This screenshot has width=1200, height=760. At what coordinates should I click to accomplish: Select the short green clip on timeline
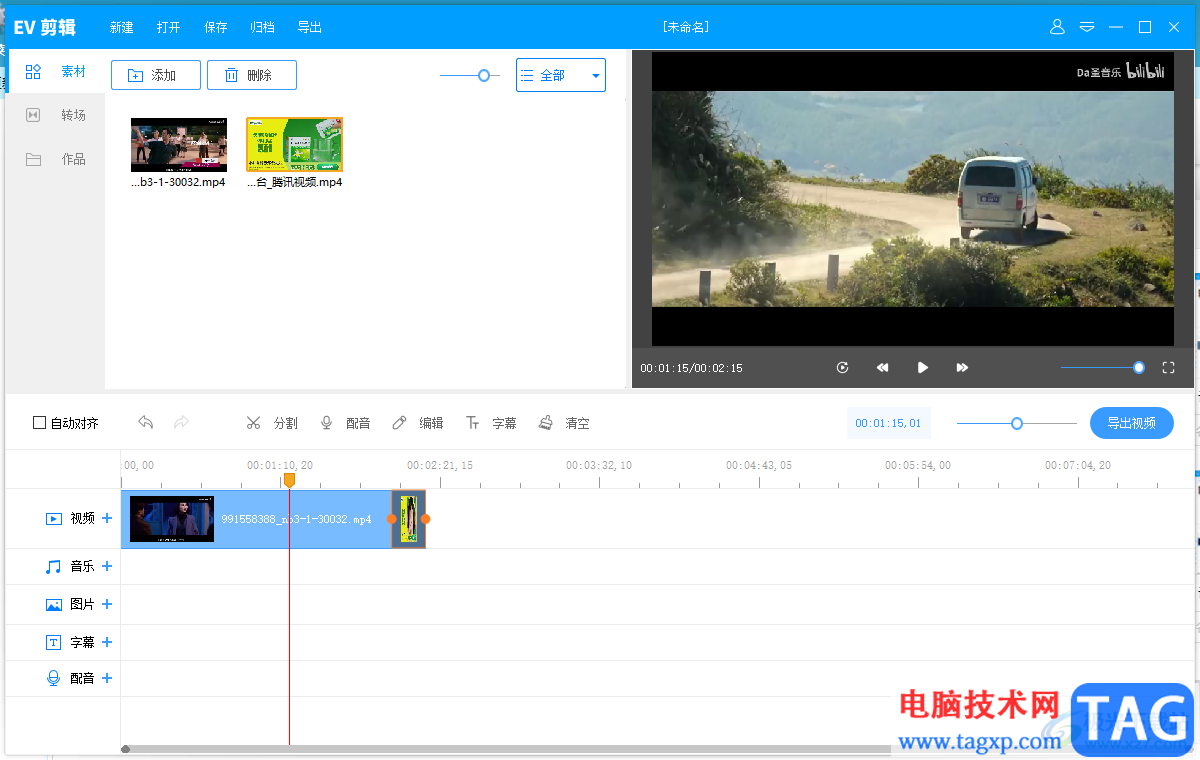[x=408, y=519]
